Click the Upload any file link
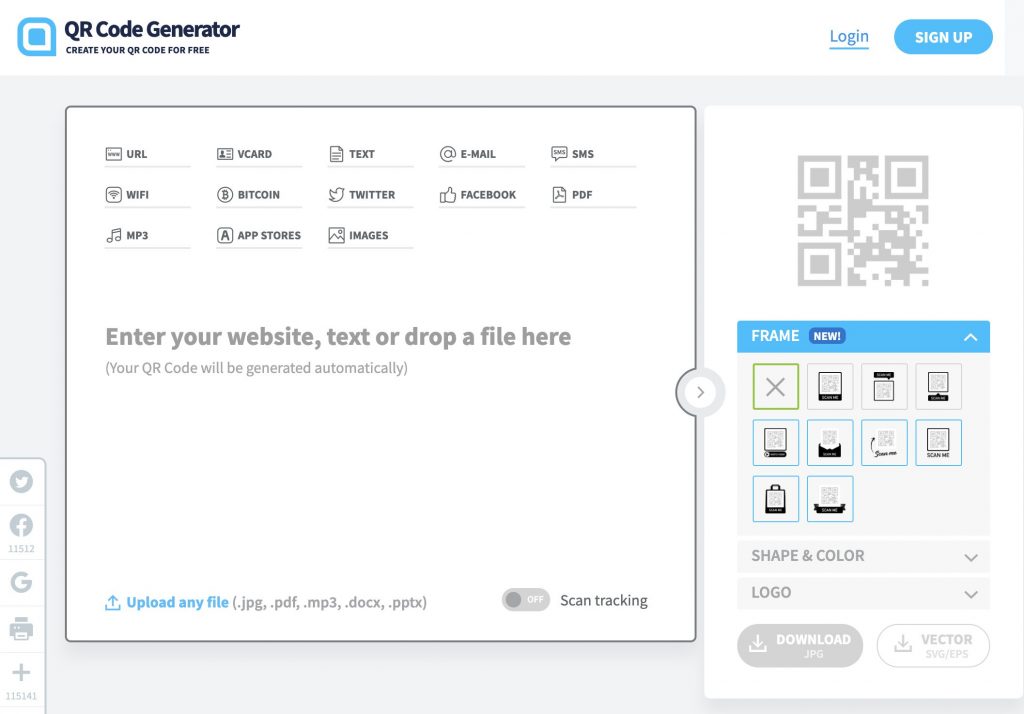The image size is (1024, 714). click(x=177, y=602)
